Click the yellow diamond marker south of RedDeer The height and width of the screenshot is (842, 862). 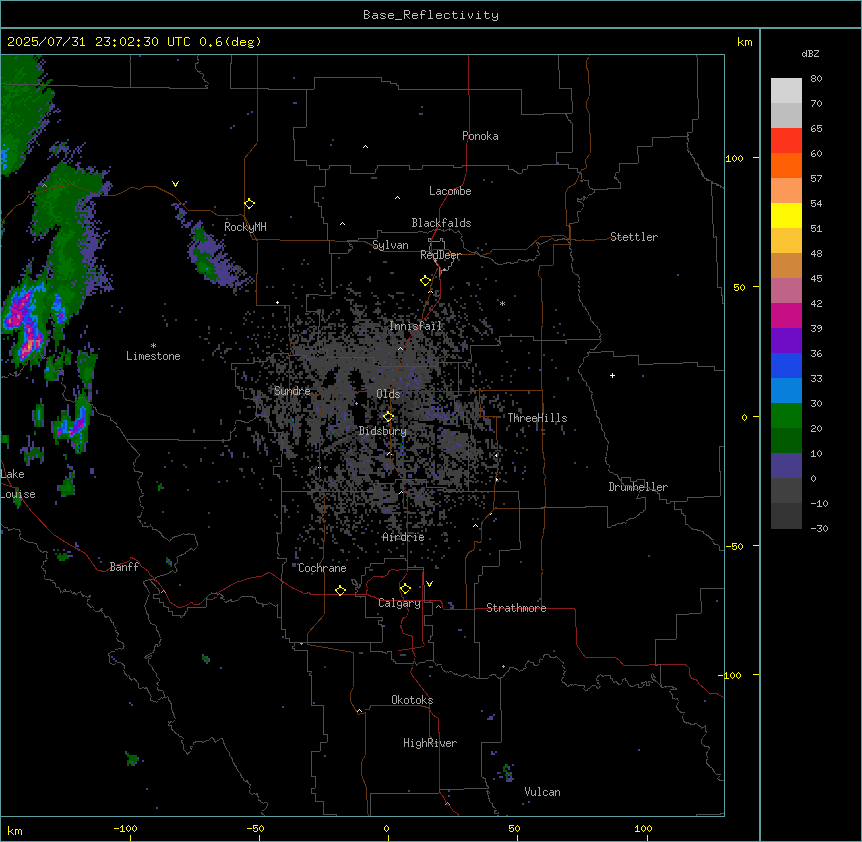(x=425, y=281)
